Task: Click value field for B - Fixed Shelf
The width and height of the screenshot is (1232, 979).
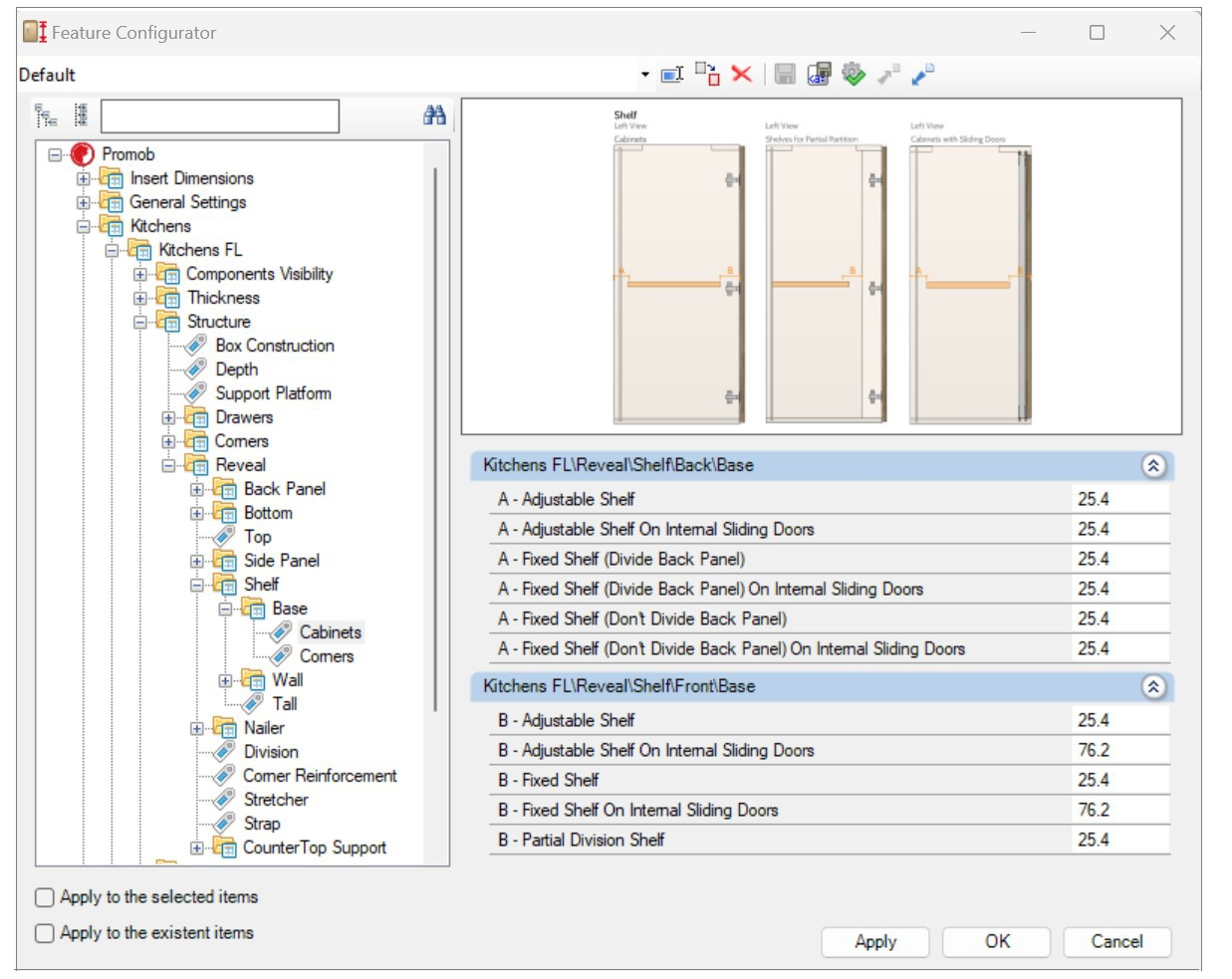Action: pos(1119,781)
